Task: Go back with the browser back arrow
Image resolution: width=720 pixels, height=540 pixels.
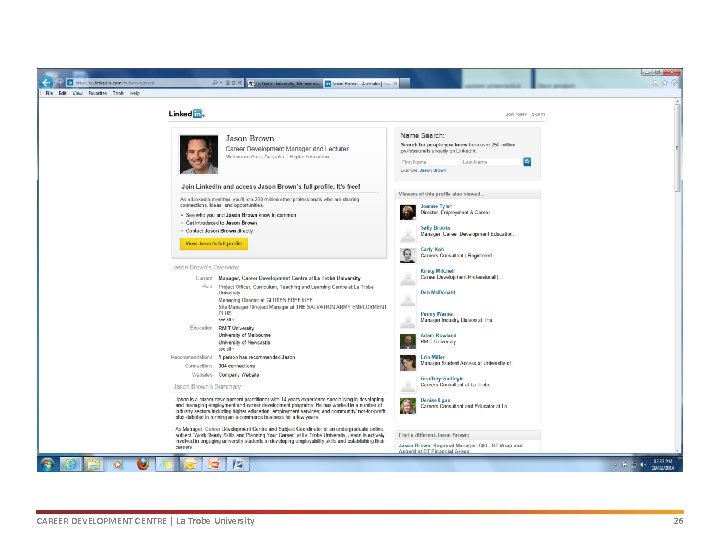Action: [x=46, y=82]
